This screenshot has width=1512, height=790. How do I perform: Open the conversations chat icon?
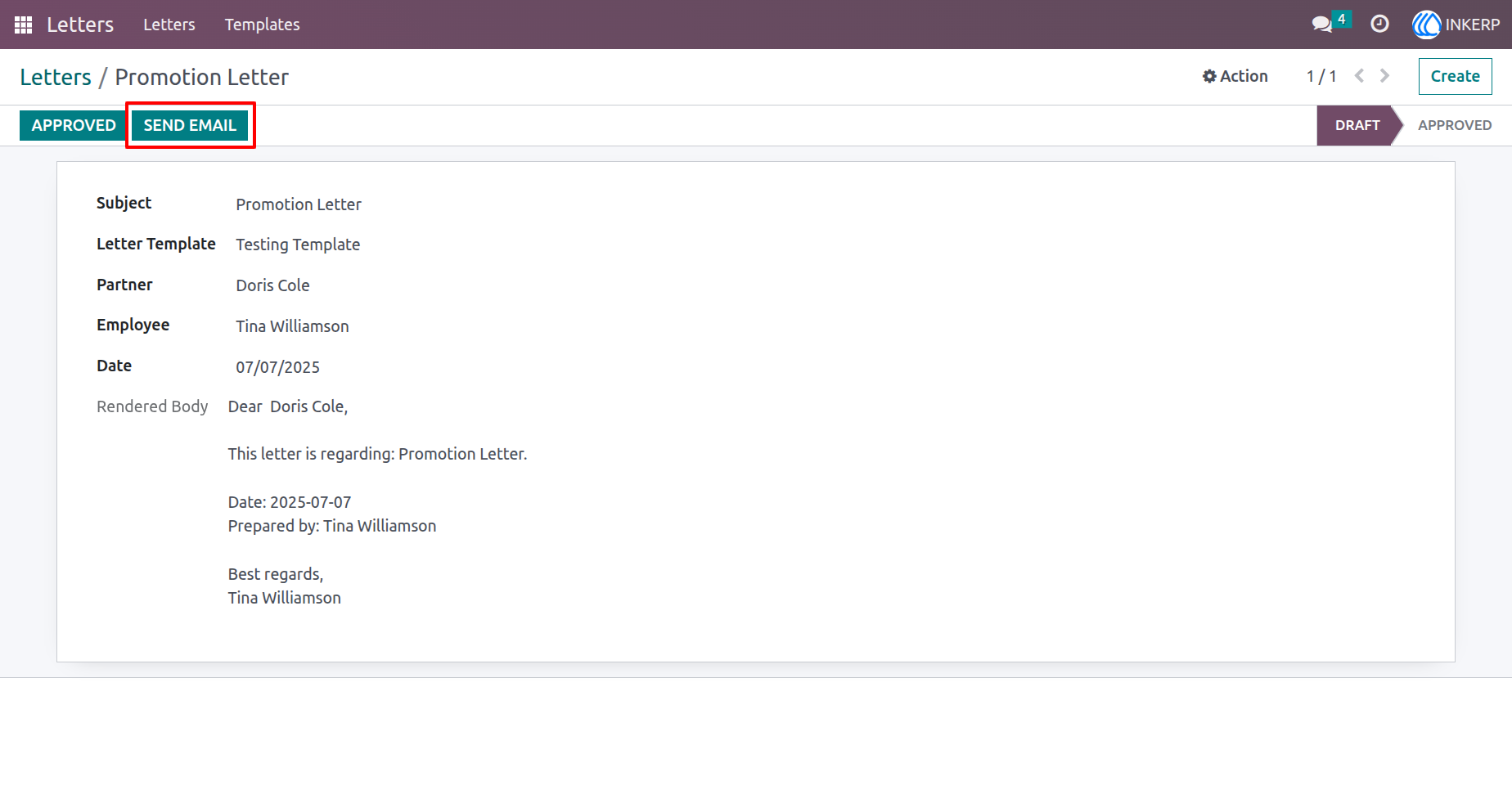point(1322,24)
